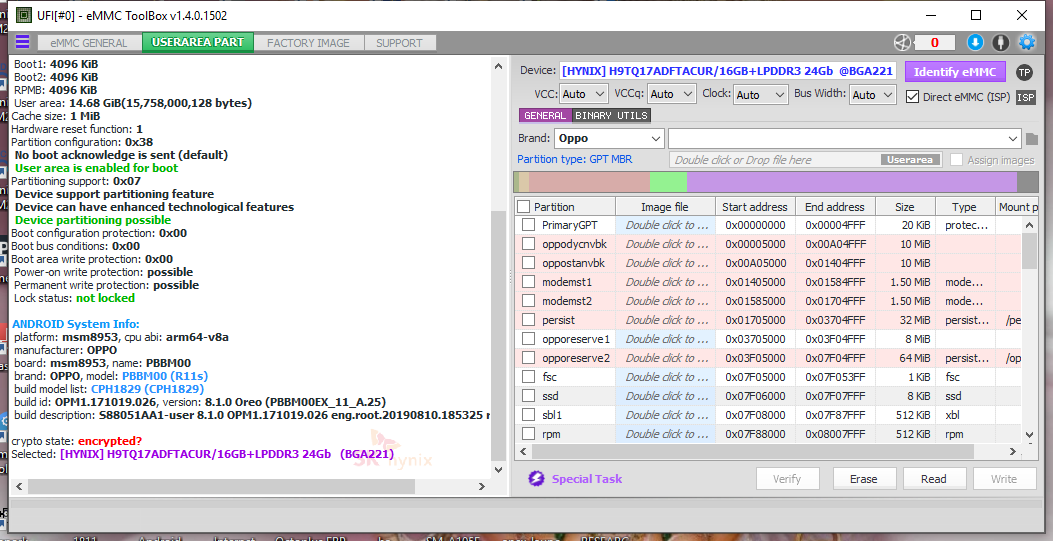Click the folder browse icon
The width and height of the screenshot is (1053, 541).
(1031, 139)
